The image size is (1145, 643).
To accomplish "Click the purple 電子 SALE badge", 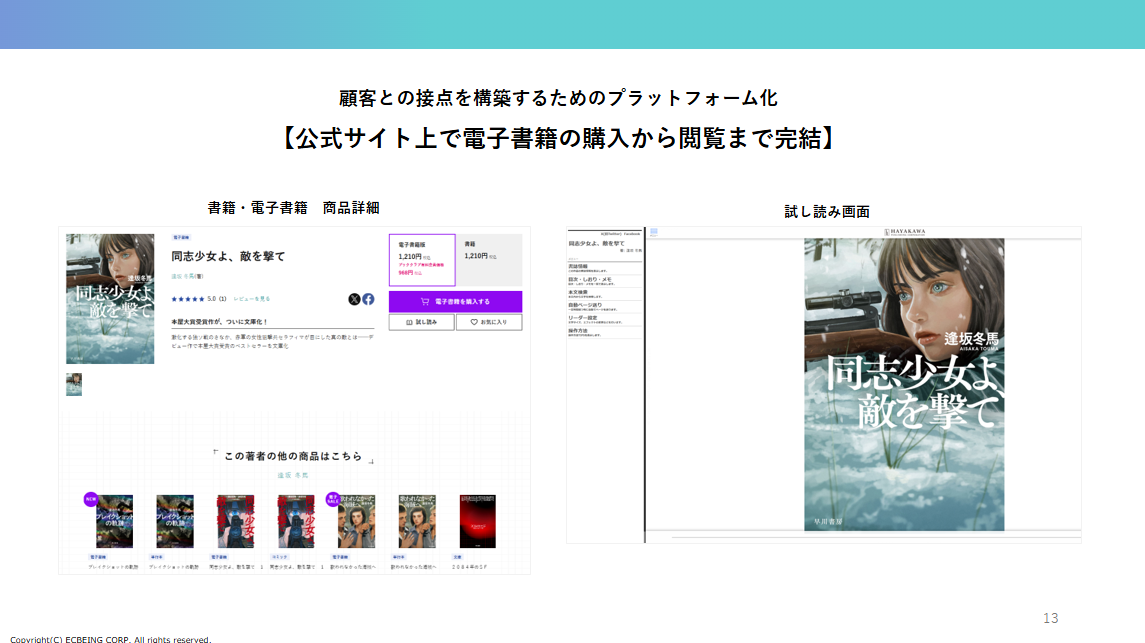I will [x=333, y=499].
